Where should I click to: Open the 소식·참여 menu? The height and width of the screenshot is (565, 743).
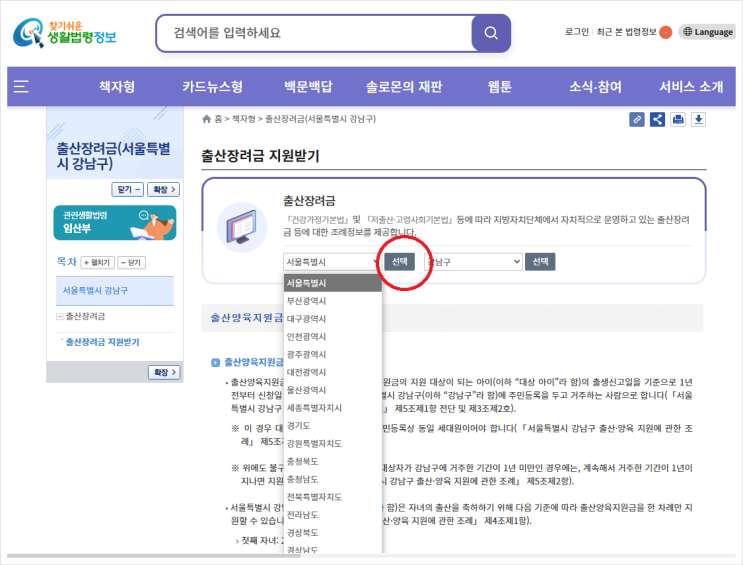595,86
